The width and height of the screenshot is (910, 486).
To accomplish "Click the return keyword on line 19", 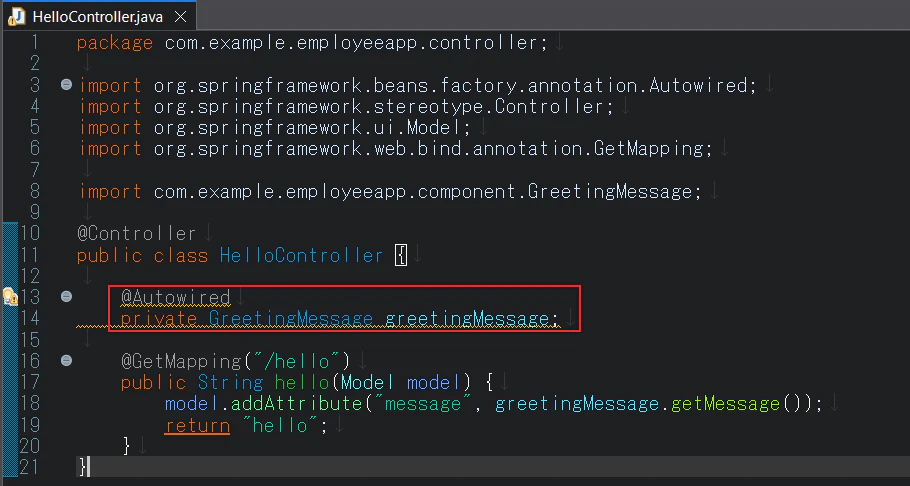I will coord(197,426).
